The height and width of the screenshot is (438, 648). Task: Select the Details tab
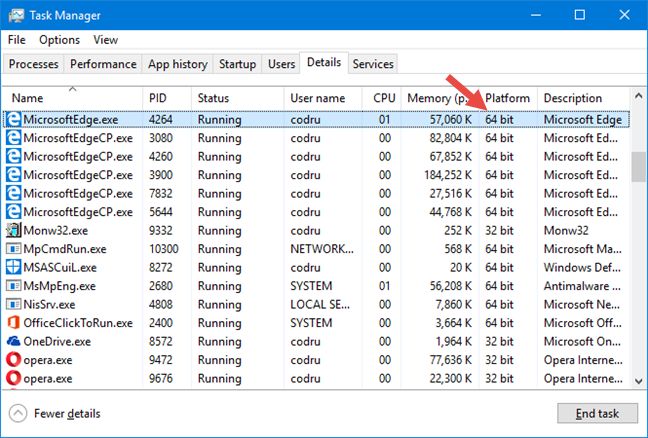[x=324, y=63]
